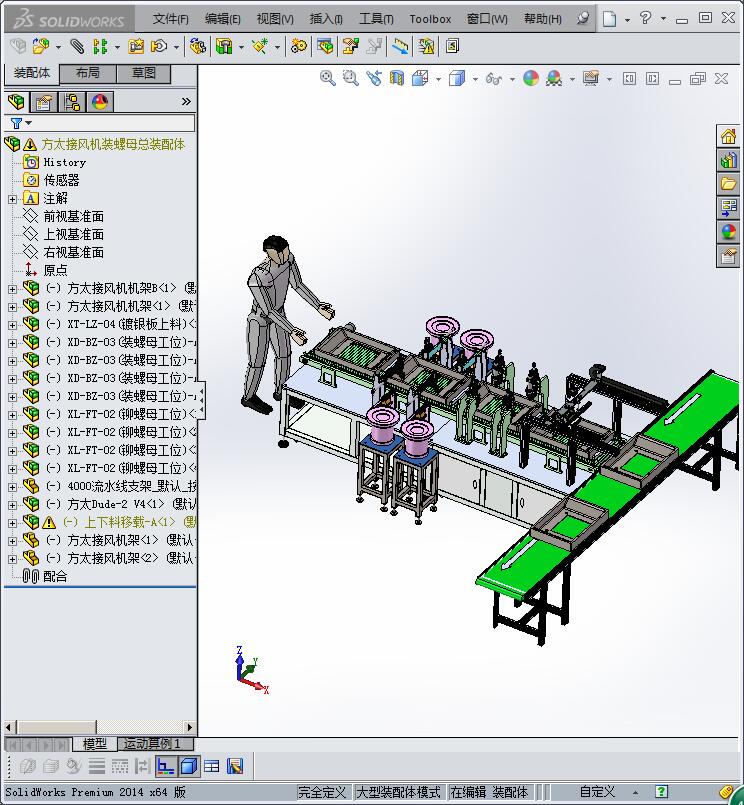Select the 原点 origin item
The image size is (744, 805).
(55, 271)
